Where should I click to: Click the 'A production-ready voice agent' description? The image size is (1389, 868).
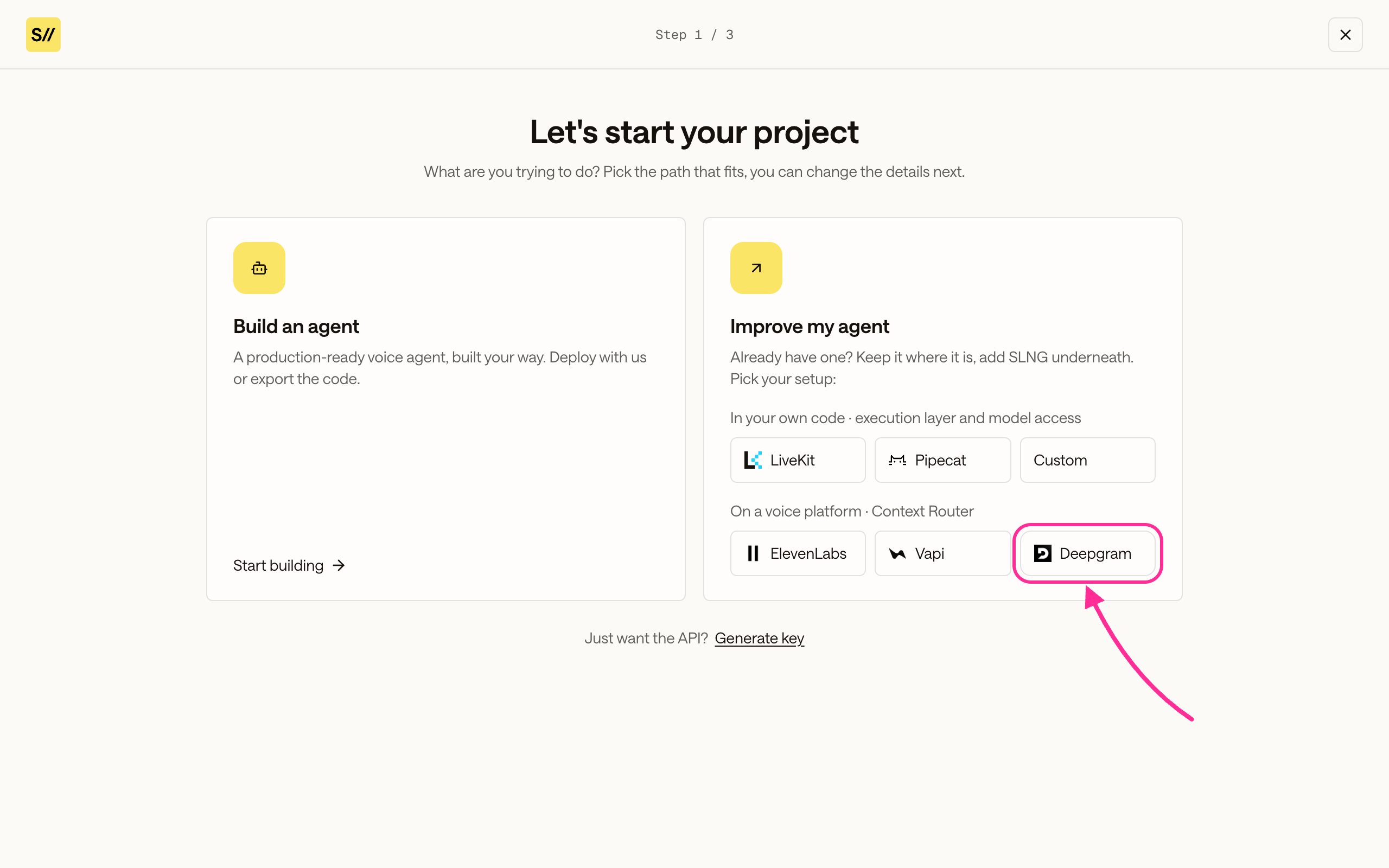coord(439,368)
